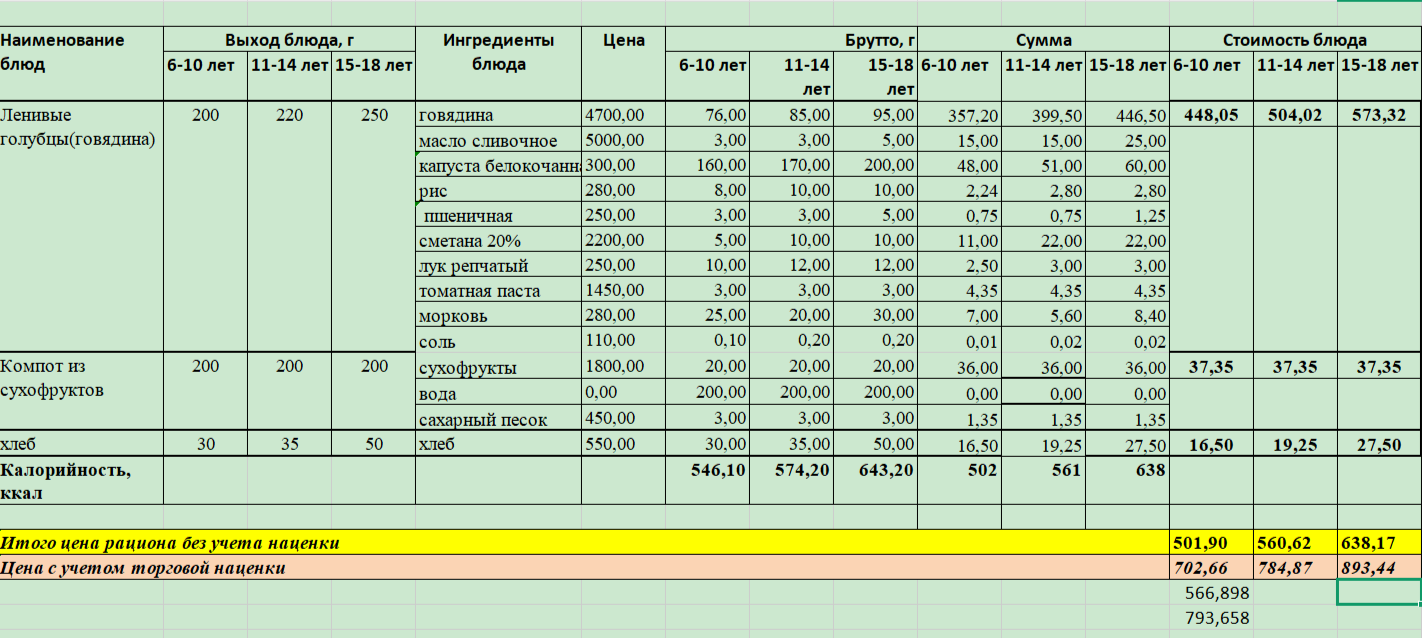Click the 'сахарный песок' ingredient cell
The image size is (1422, 638).
coord(498,419)
